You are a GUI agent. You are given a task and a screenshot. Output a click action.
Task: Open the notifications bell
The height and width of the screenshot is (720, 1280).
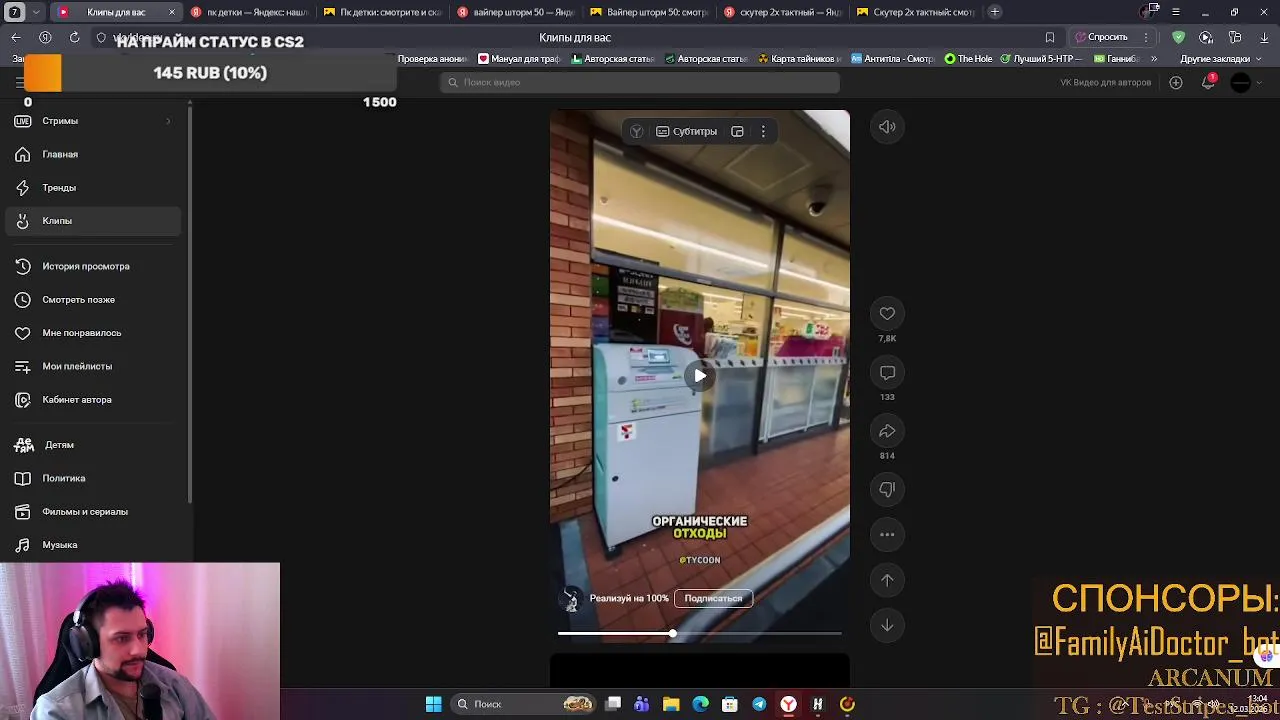click(x=1208, y=82)
